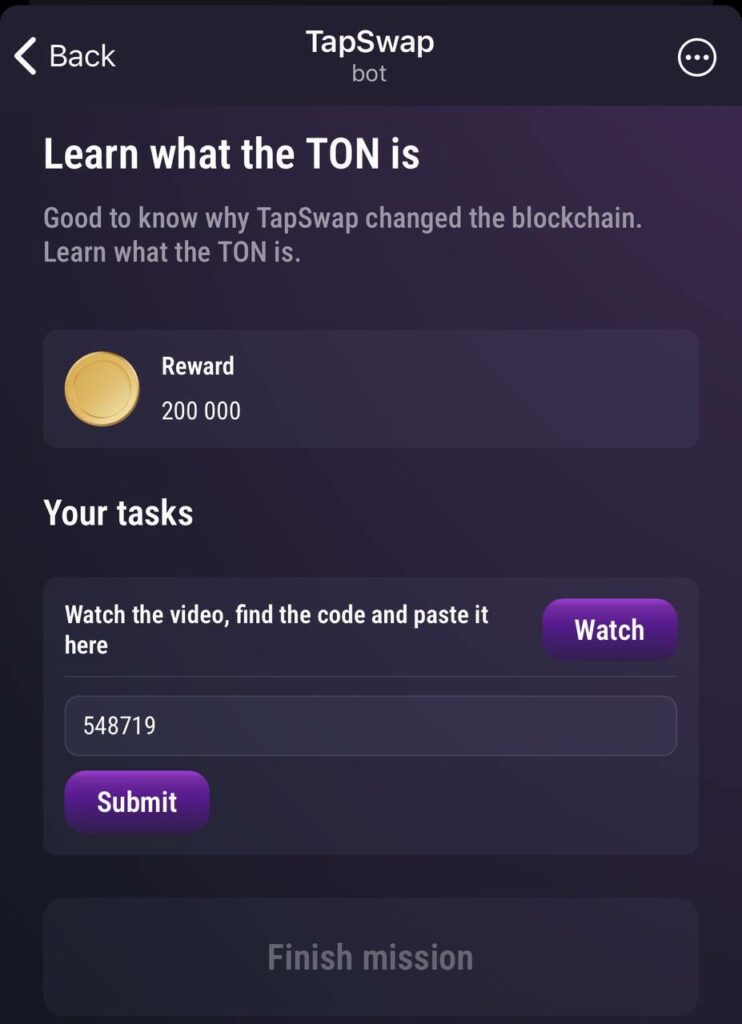
Task: Tap the Finish mission button
Action: [370, 958]
